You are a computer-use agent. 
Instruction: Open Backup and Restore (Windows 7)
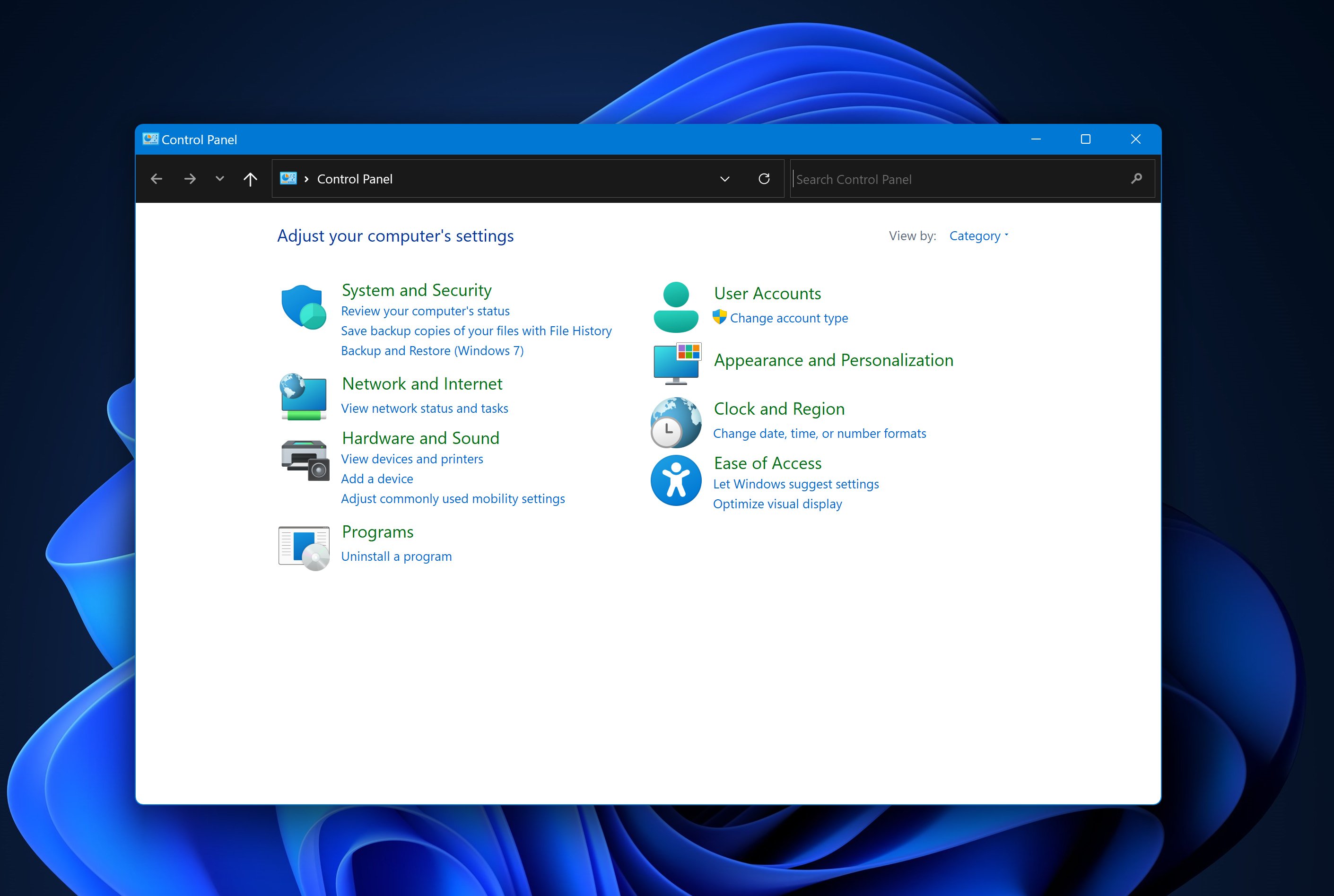click(432, 351)
